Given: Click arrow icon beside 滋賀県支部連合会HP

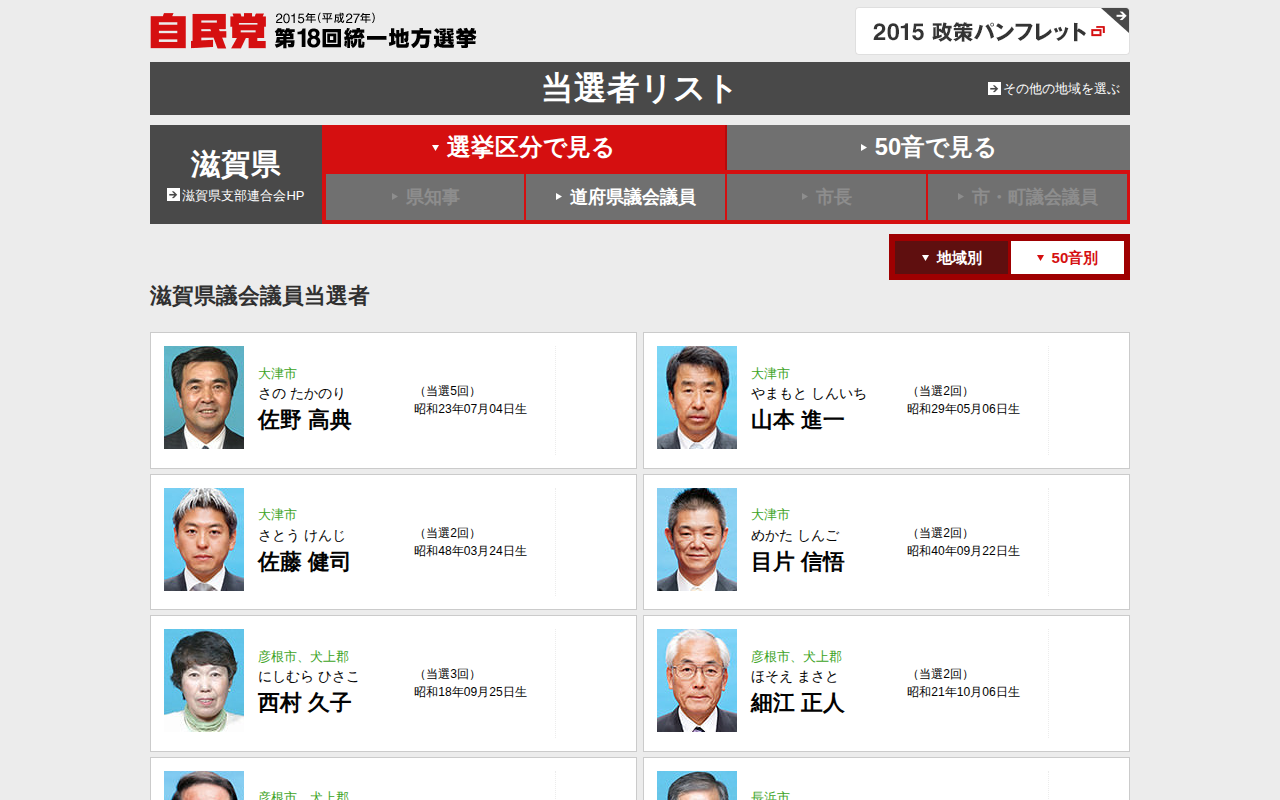Looking at the screenshot, I should pyautogui.click(x=173, y=195).
